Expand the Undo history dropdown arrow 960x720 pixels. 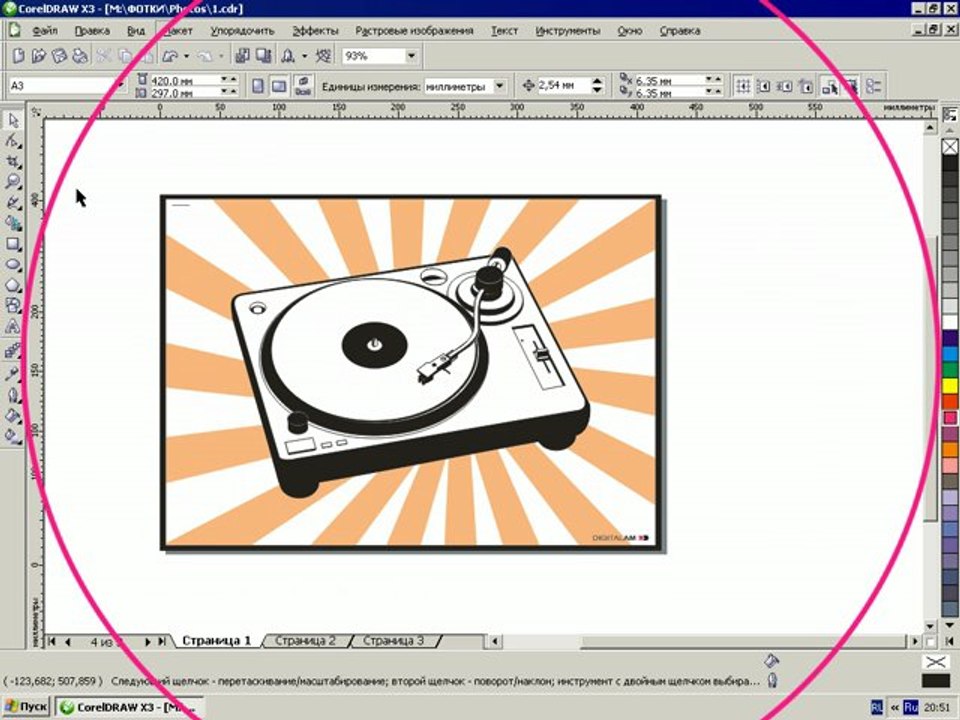(186, 56)
